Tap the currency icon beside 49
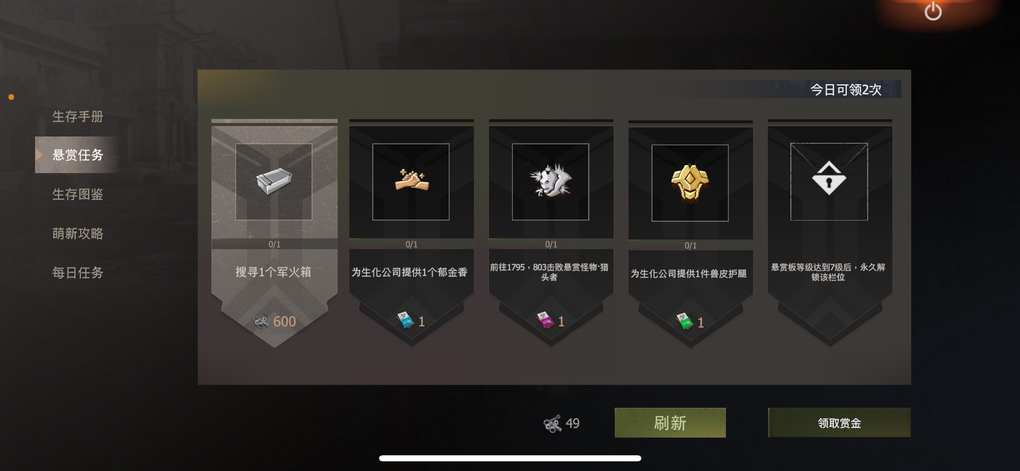This screenshot has width=1020, height=471. click(x=552, y=424)
